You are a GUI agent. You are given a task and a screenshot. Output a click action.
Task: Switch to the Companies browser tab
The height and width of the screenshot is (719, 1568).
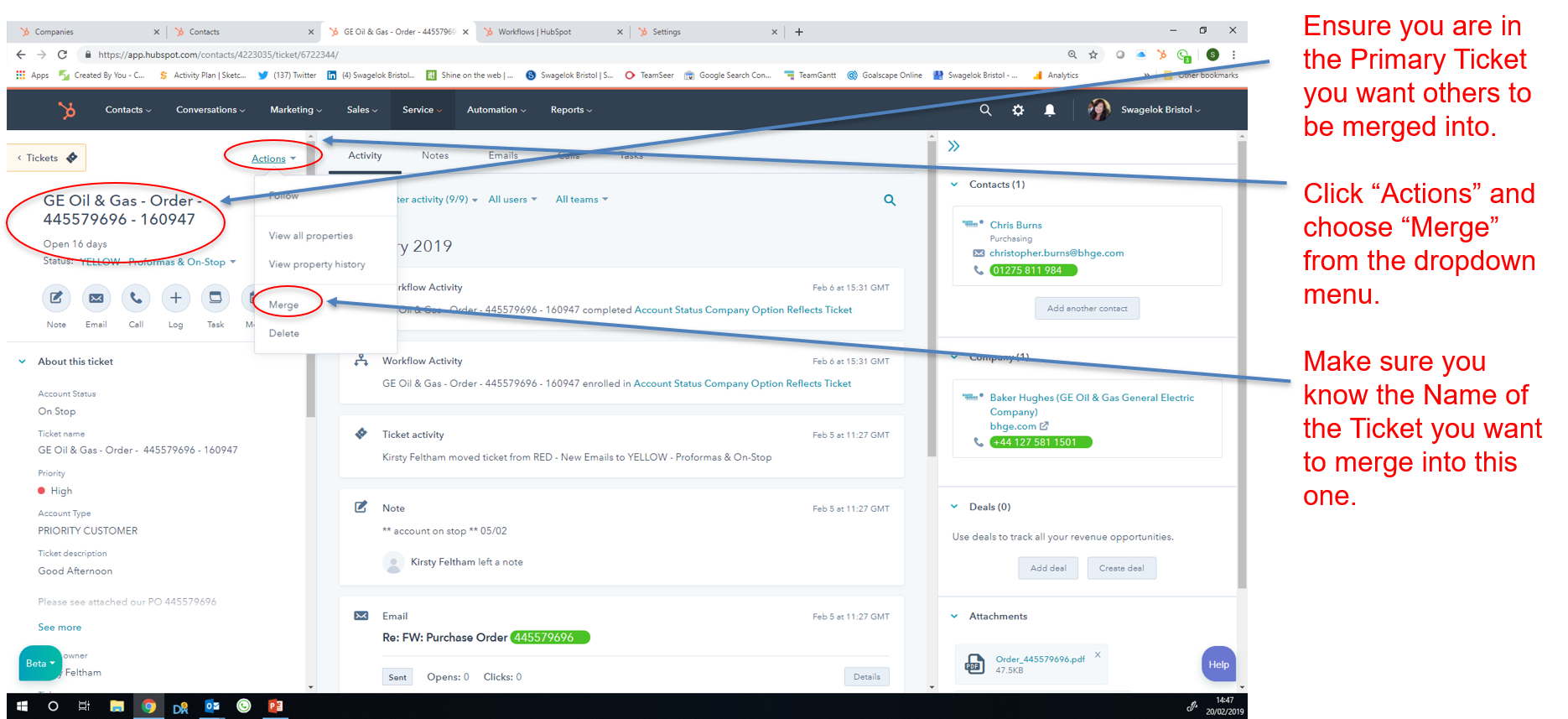click(88, 32)
